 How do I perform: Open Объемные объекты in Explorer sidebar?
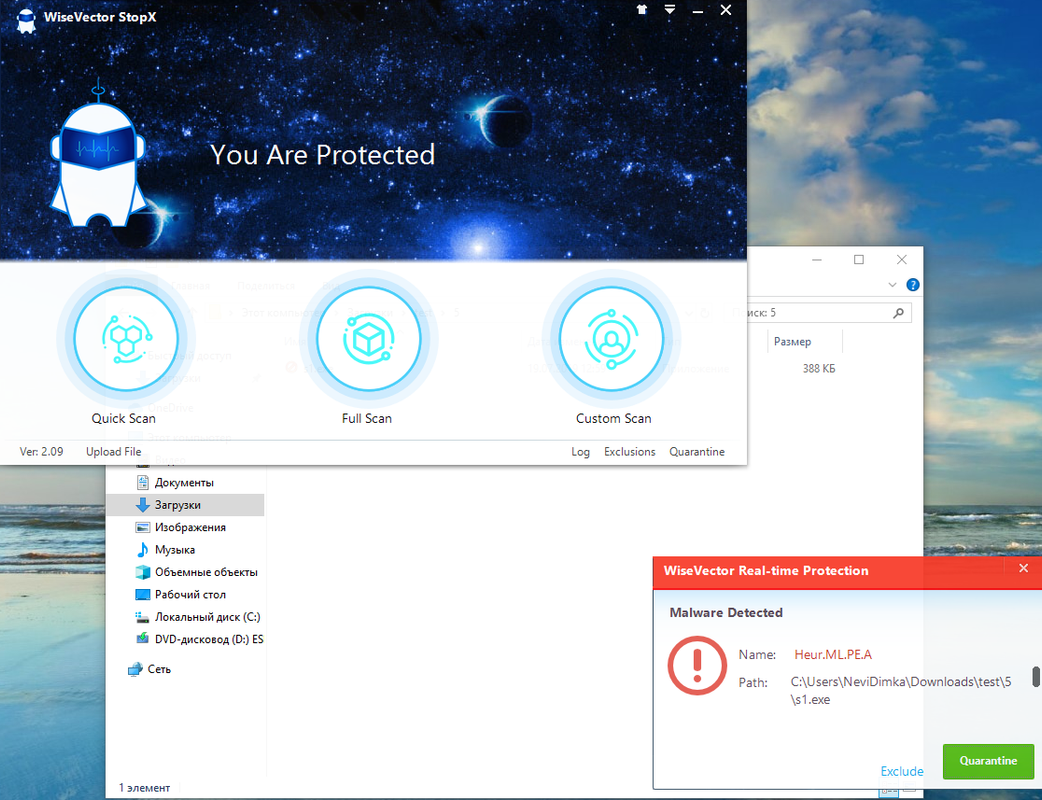pos(186,572)
